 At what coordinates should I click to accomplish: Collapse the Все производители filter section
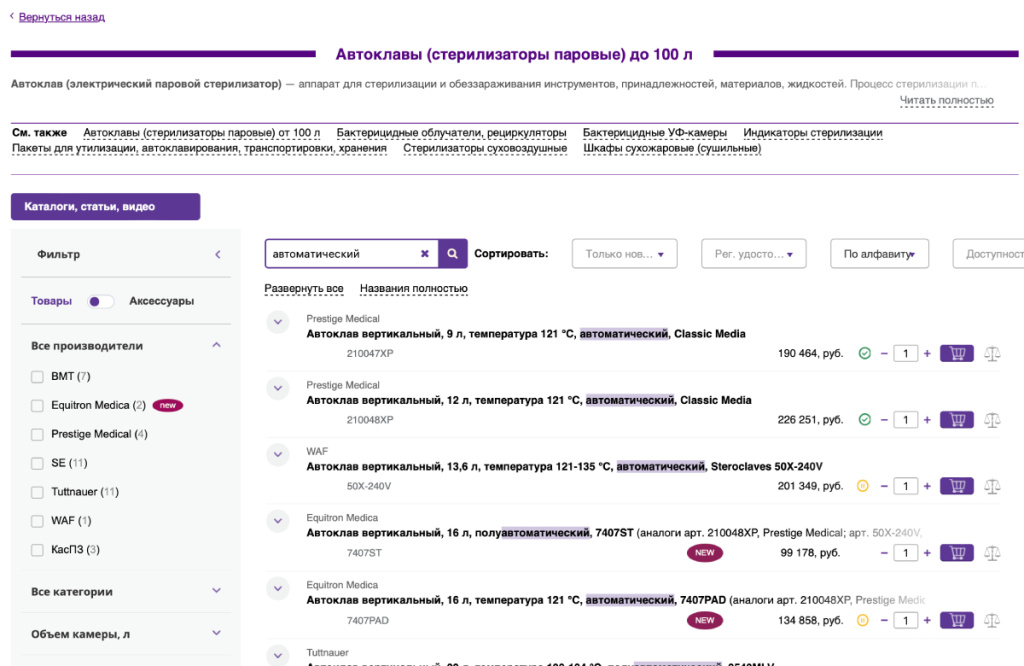pos(217,345)
